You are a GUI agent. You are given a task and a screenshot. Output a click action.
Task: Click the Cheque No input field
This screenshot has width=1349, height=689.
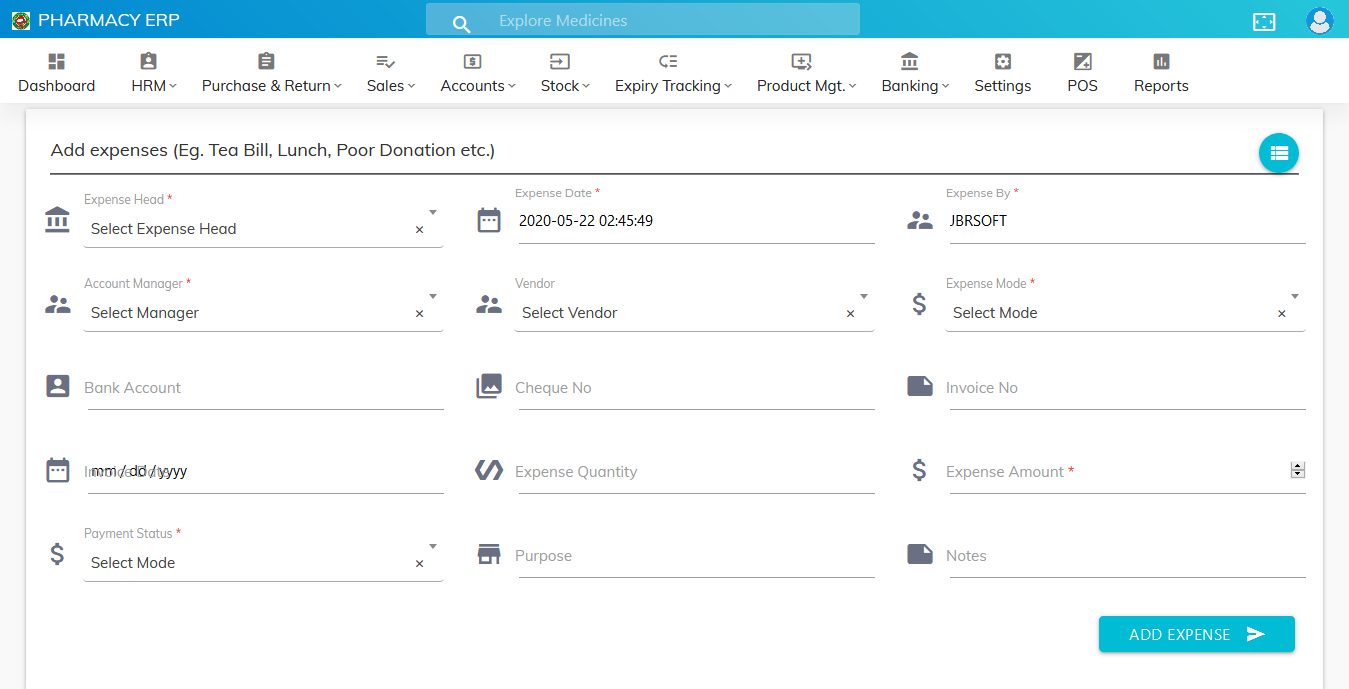tap(695, 388)
